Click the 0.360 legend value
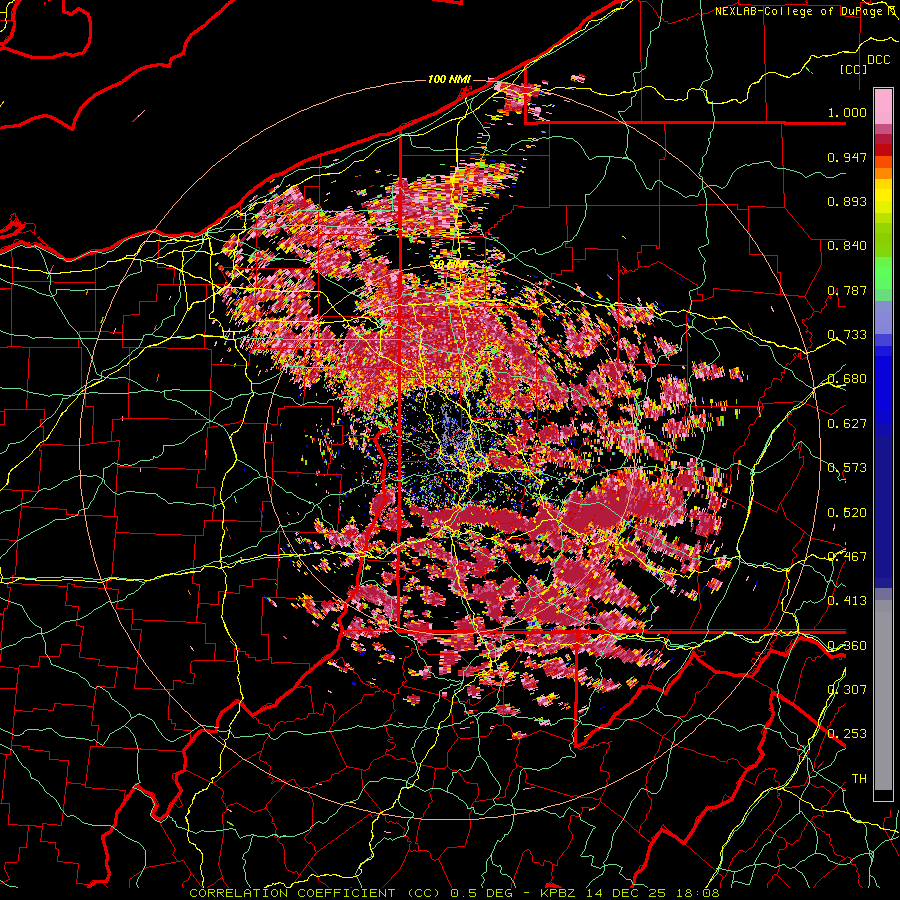Screen dimensions: 900x900 click(x=847, y=645)
